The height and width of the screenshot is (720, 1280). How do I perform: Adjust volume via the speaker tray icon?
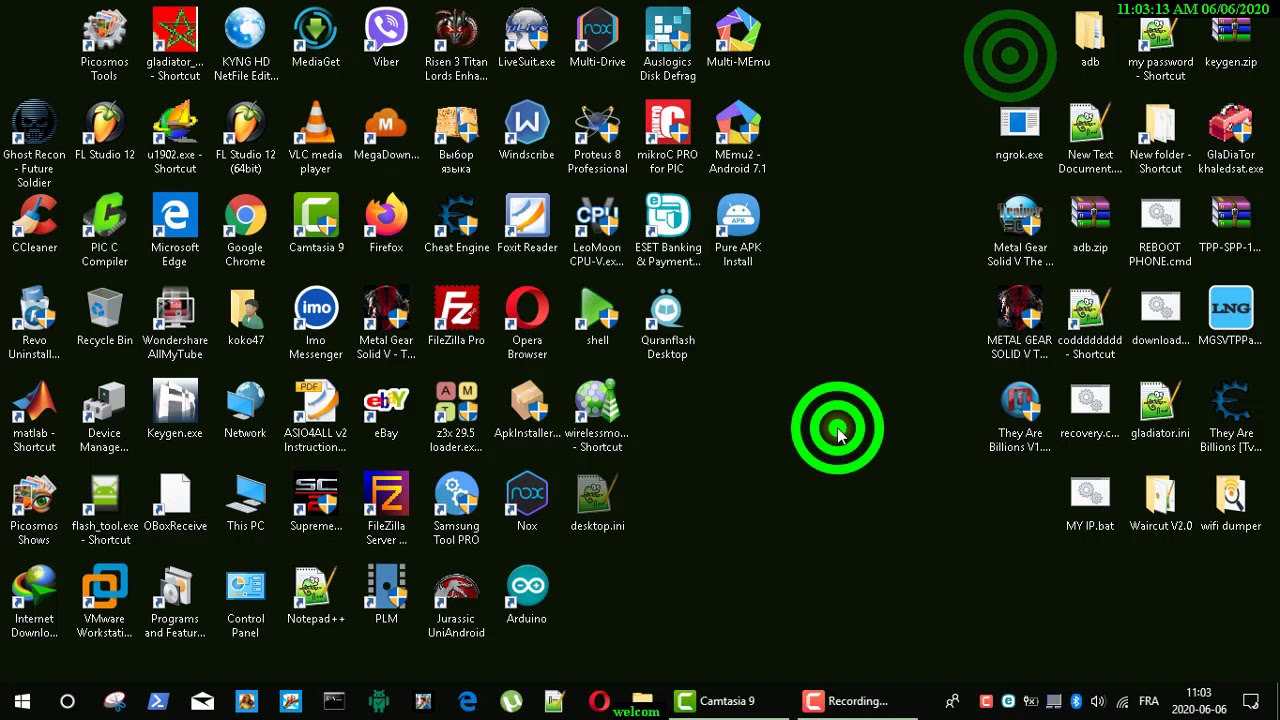pos(1098,701)
